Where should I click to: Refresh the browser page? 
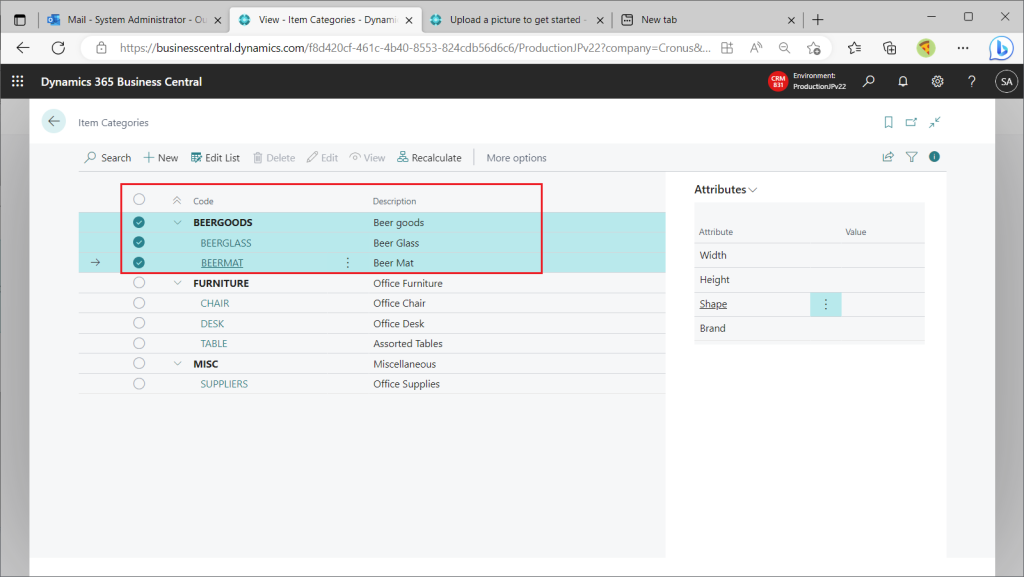tap(58, 48)
